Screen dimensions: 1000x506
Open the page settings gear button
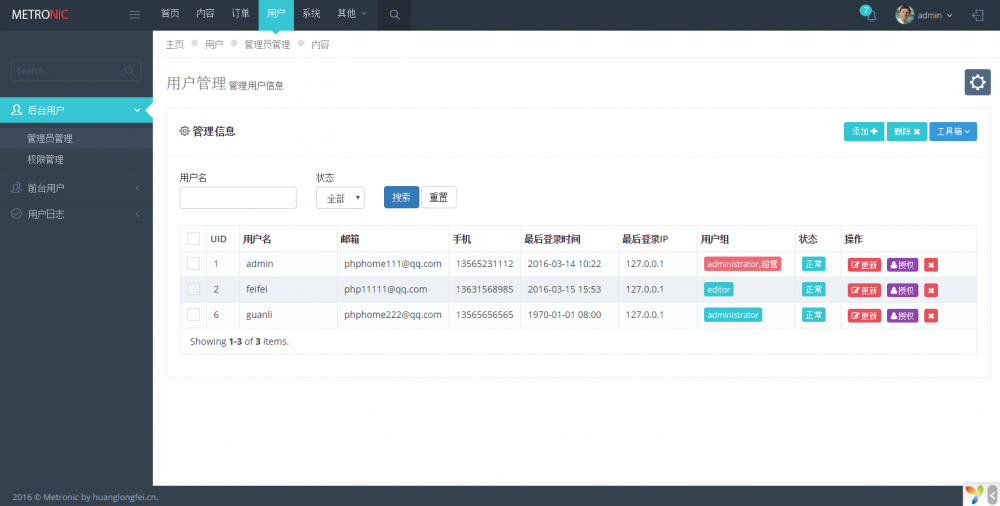(x=977, y=82)
